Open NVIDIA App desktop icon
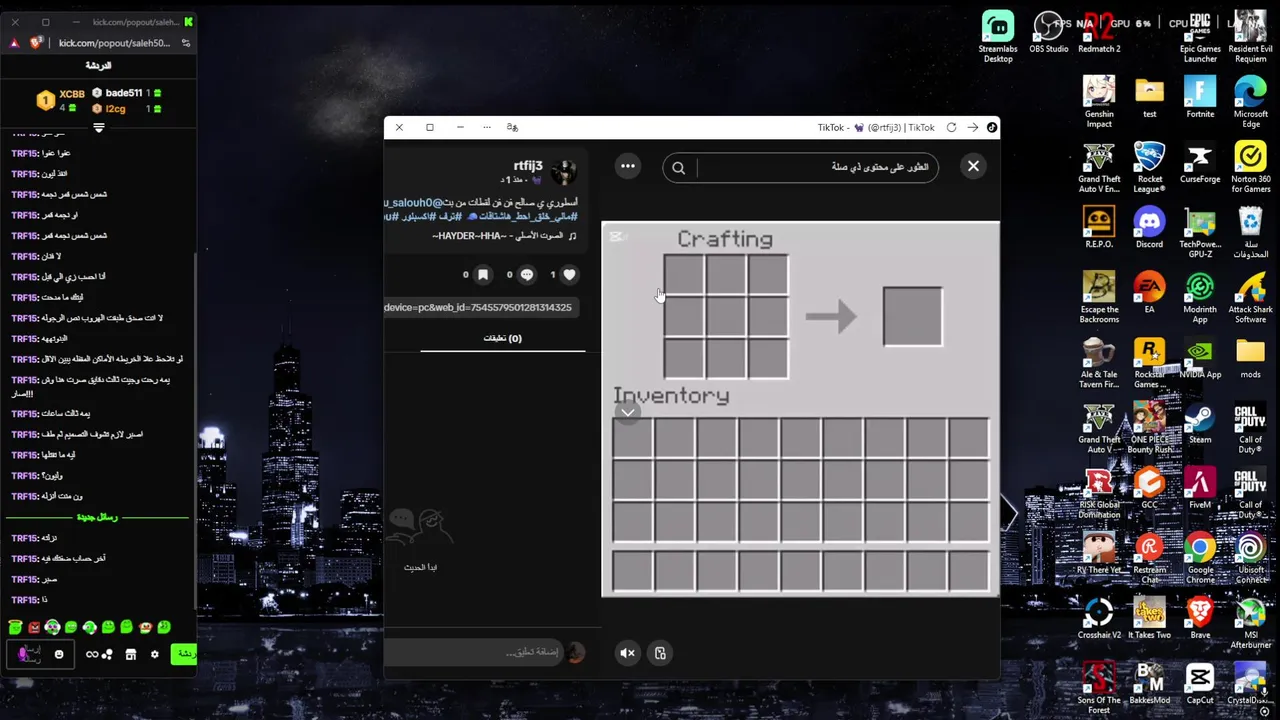The image size is (1280, 720). coord(1200,356)
